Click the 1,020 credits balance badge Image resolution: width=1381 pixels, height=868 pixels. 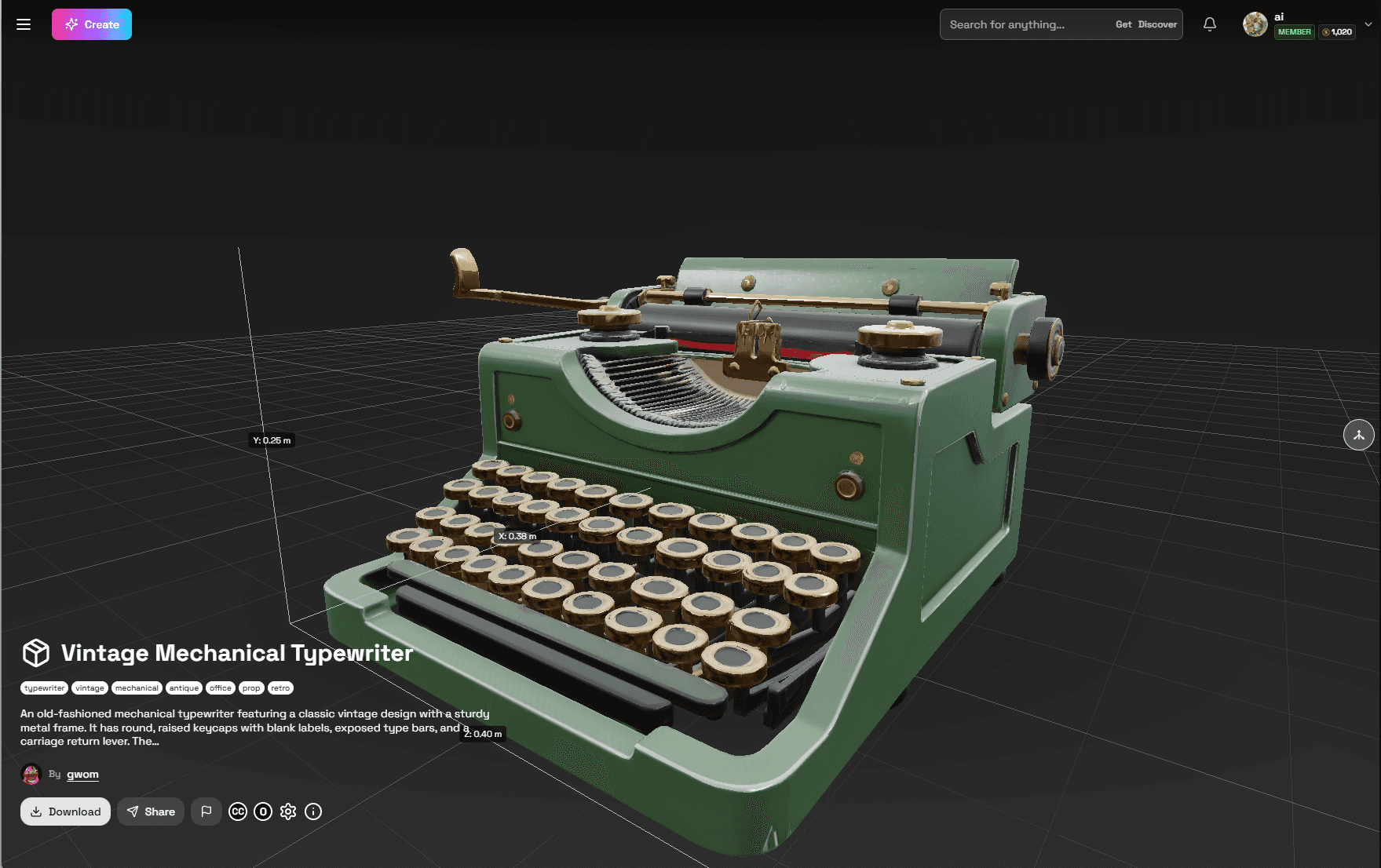click(1337, 32)
